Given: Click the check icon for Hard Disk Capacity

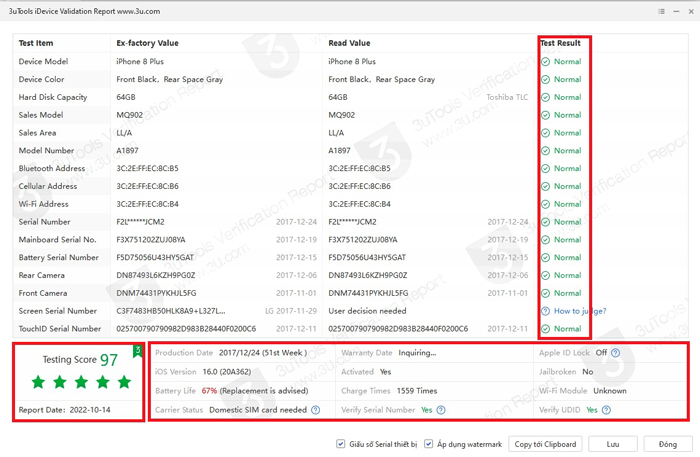Looking at the screenshot, I should (x=546, y=97).
